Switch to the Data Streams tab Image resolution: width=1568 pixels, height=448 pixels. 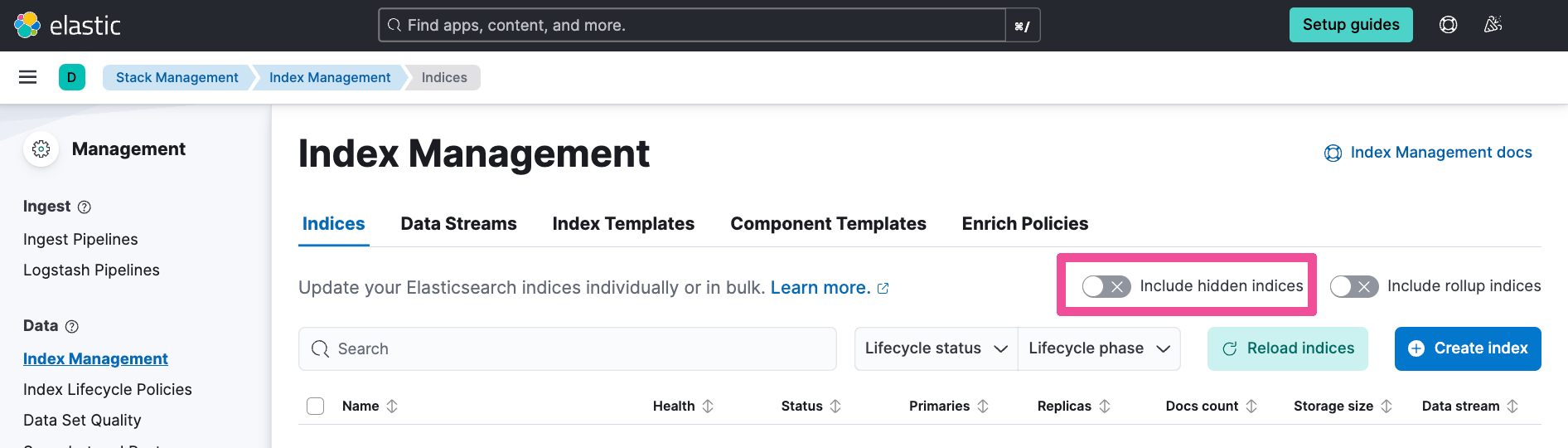pos(459,224)
